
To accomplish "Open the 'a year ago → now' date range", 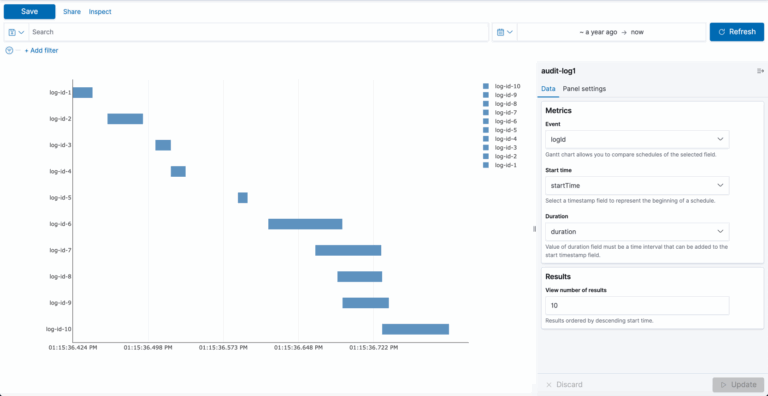I will pyautogui.click(x=611, y=32).
